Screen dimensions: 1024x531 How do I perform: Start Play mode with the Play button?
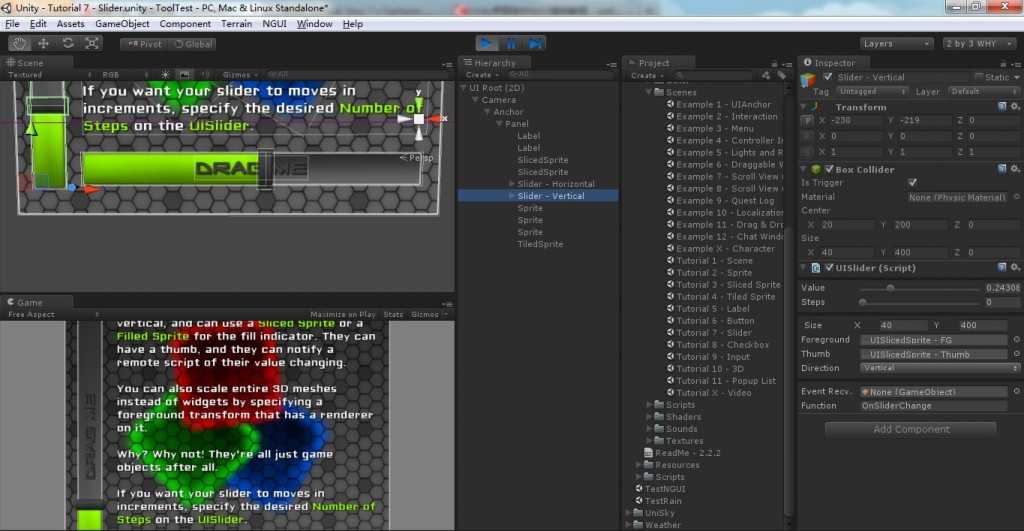coord(487,44)
